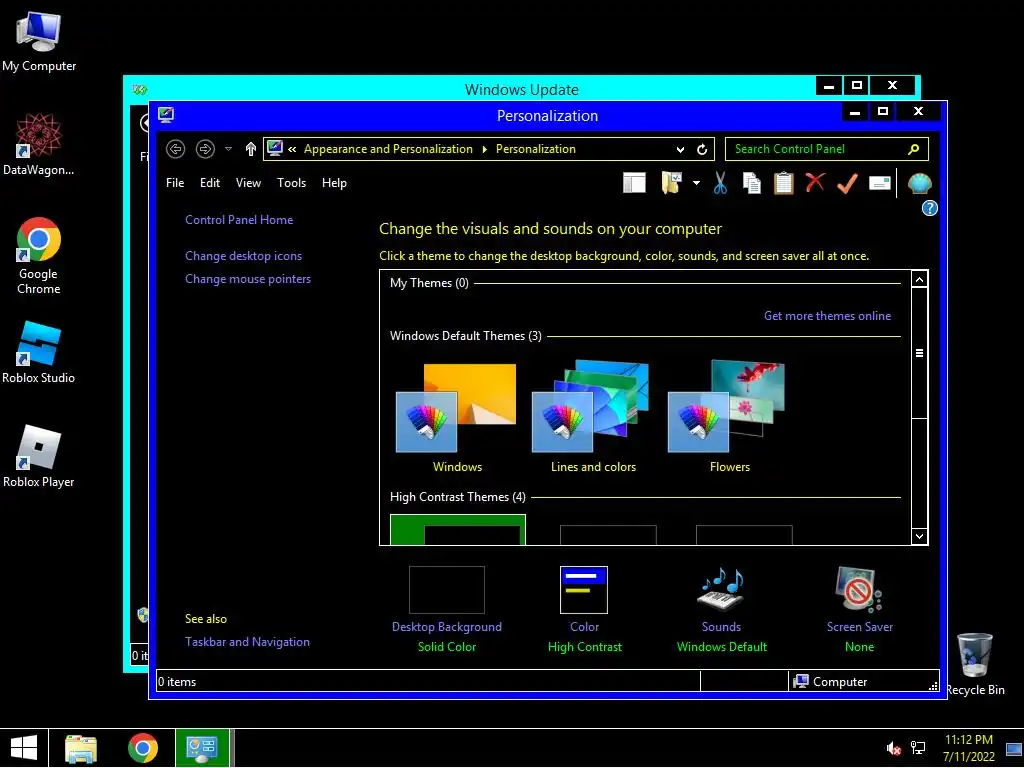Image resolution: width=1024 pixels, height=768 pixels.
Task: Open Sounds settings
Action: [x=722, y=608]
